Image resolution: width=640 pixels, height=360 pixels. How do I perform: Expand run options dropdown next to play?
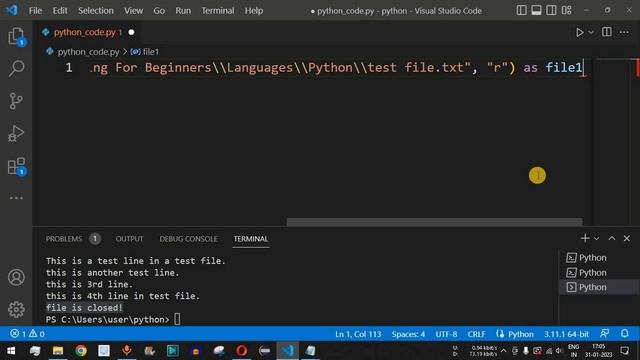tap(591, 32)
